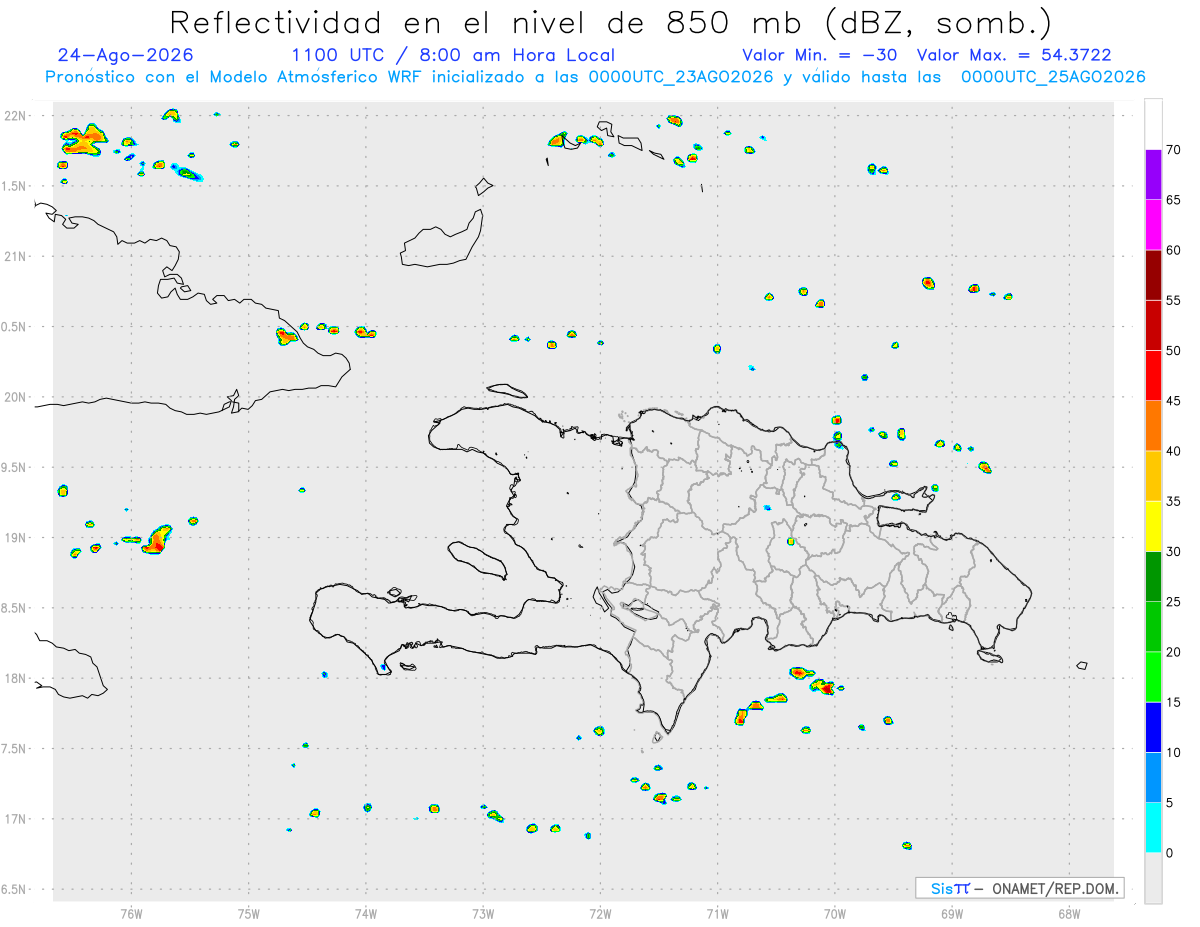The width and height of the screenshot is (1200, 927).
Task: Click the longitude axis label '73W'
Action: (483, 913)
